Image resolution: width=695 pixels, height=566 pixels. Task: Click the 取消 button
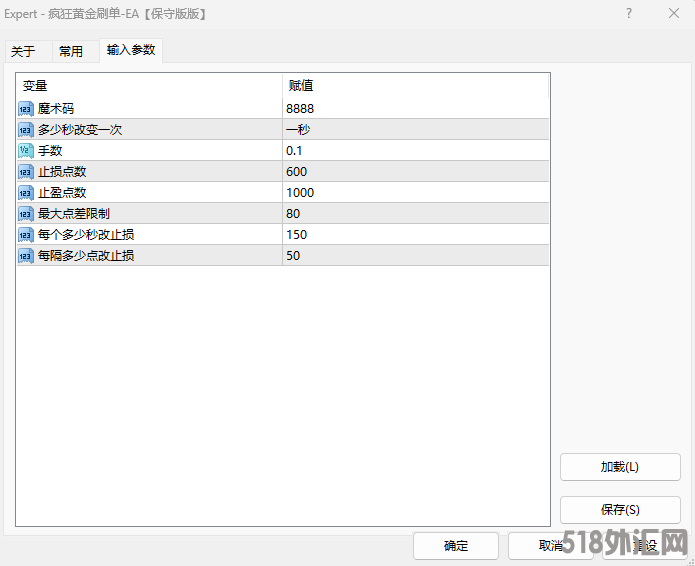click(551, 546)
